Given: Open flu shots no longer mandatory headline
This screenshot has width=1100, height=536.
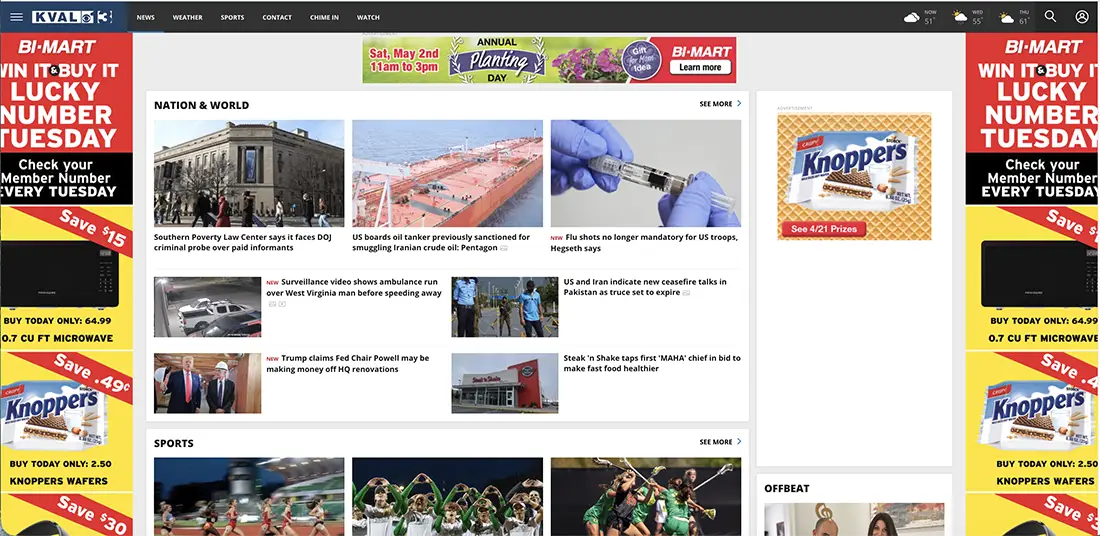Looking at the screenshot, I should tap(644, 243).
